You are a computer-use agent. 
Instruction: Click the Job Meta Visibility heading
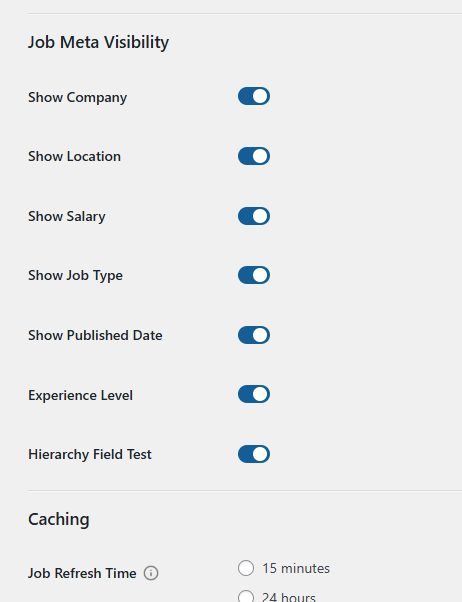(98, 42)
